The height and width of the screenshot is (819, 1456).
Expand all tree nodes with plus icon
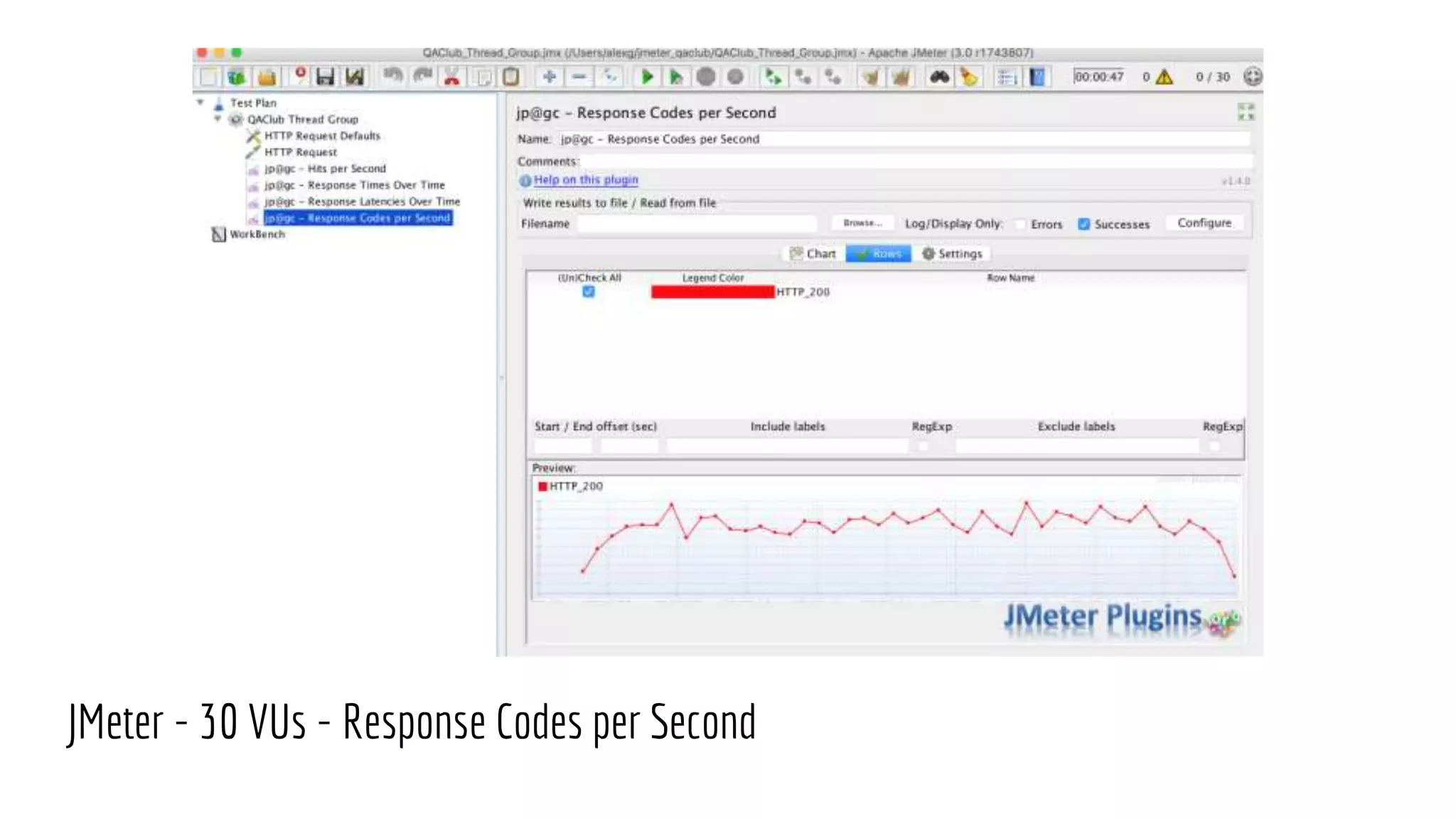tap(550, 77)
